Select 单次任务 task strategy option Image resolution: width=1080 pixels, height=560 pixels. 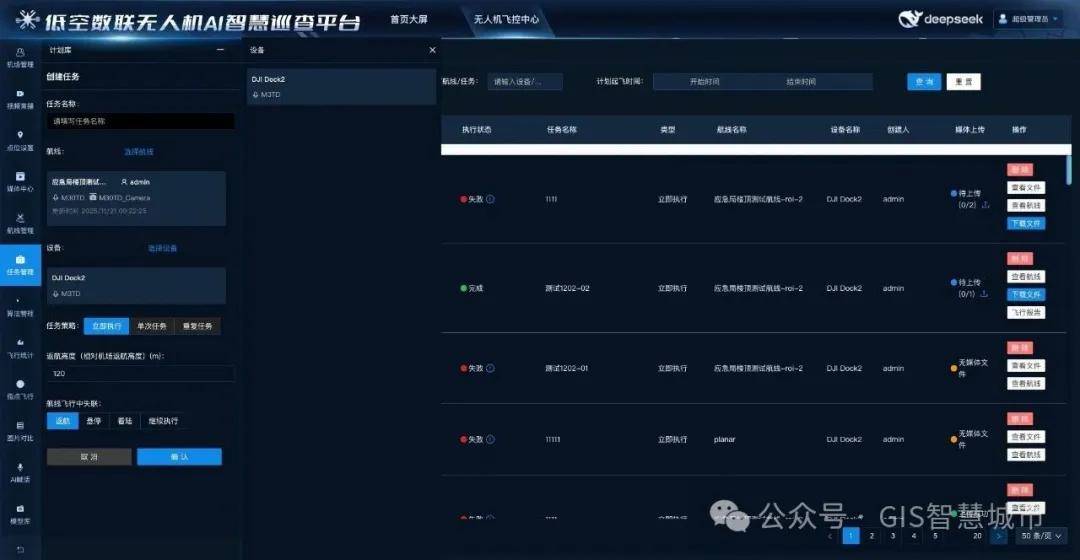click(x=151, y=326)
